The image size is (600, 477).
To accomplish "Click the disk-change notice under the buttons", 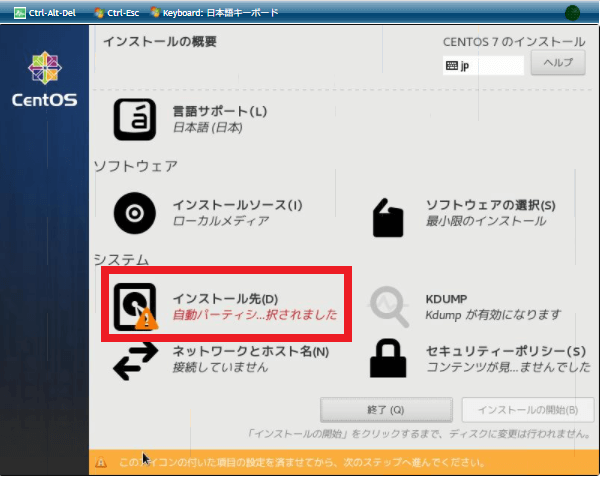I will click(419, 434).
